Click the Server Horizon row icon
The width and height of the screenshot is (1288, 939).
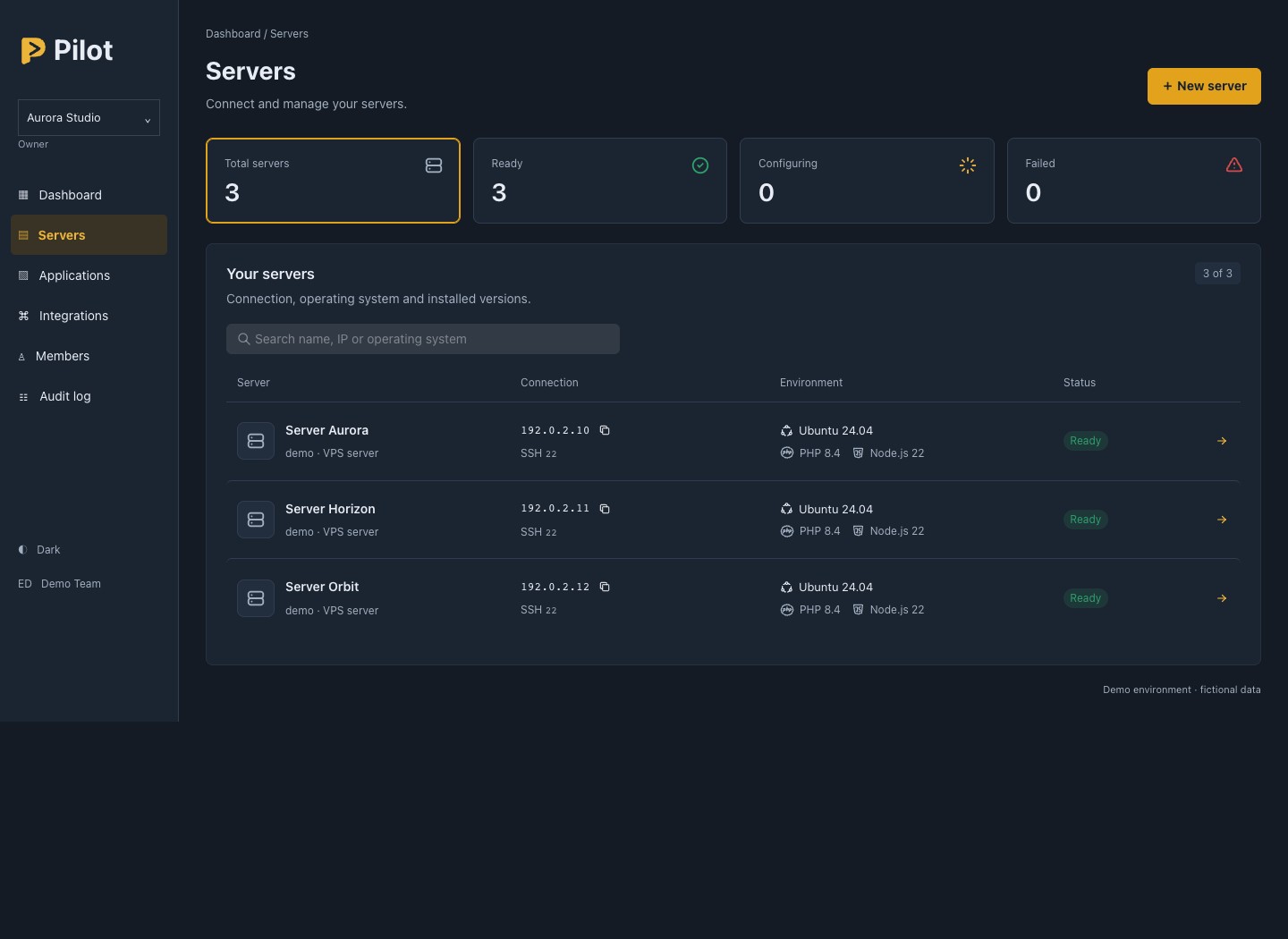256,520
